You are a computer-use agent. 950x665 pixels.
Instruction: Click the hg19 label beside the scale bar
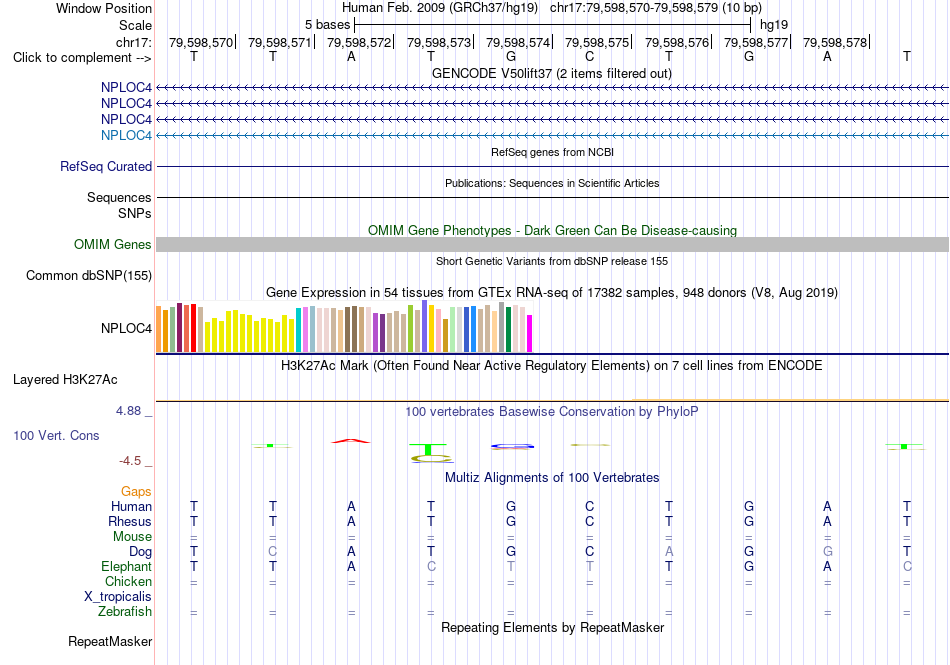tap(774, 25)
